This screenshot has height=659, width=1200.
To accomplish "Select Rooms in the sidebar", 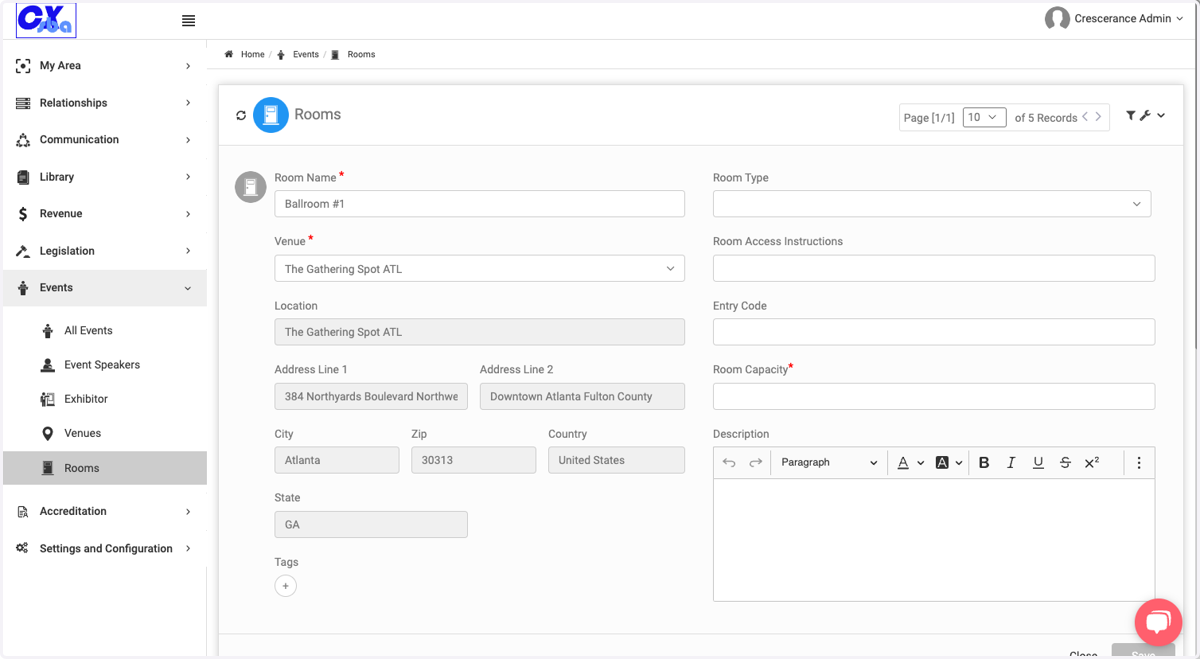I will click(x=104, y=468).
